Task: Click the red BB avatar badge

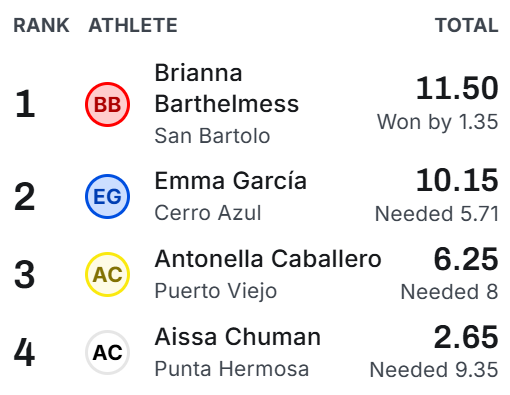Action: 107,104
